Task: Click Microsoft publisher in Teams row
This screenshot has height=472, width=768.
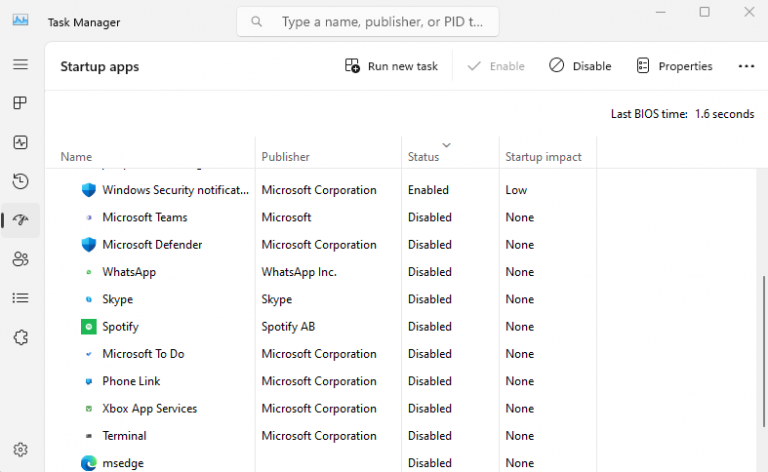Action: coord(286,217)
